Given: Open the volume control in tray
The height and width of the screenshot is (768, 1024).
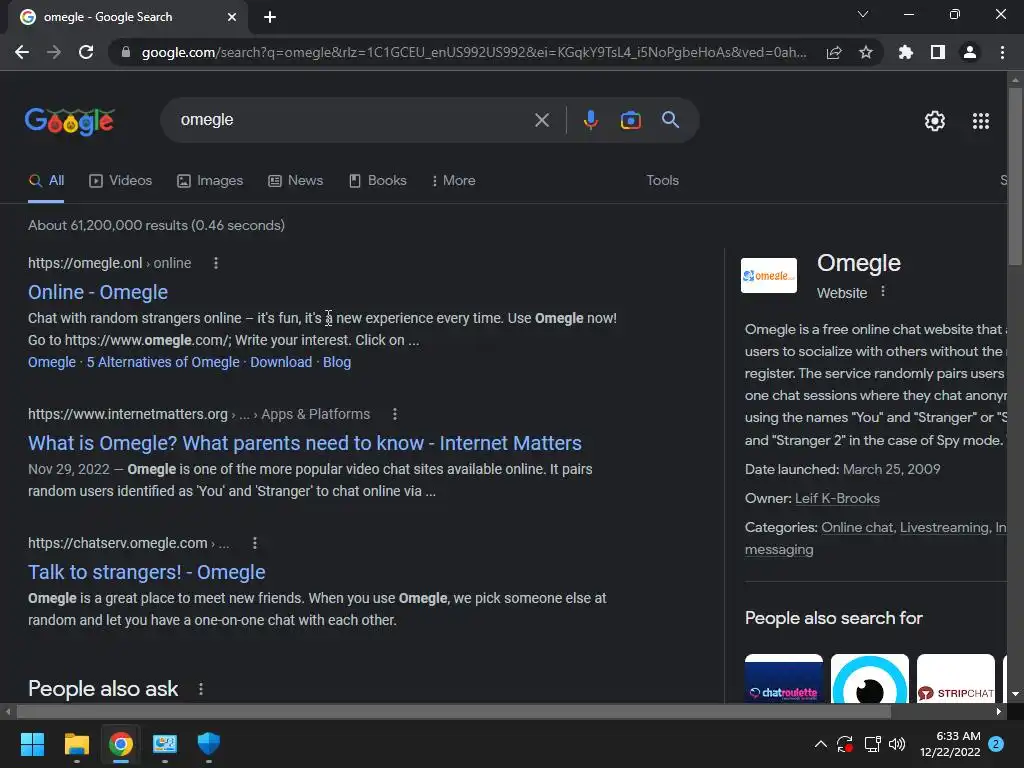Looking at the screenshot, I should 897,744.
